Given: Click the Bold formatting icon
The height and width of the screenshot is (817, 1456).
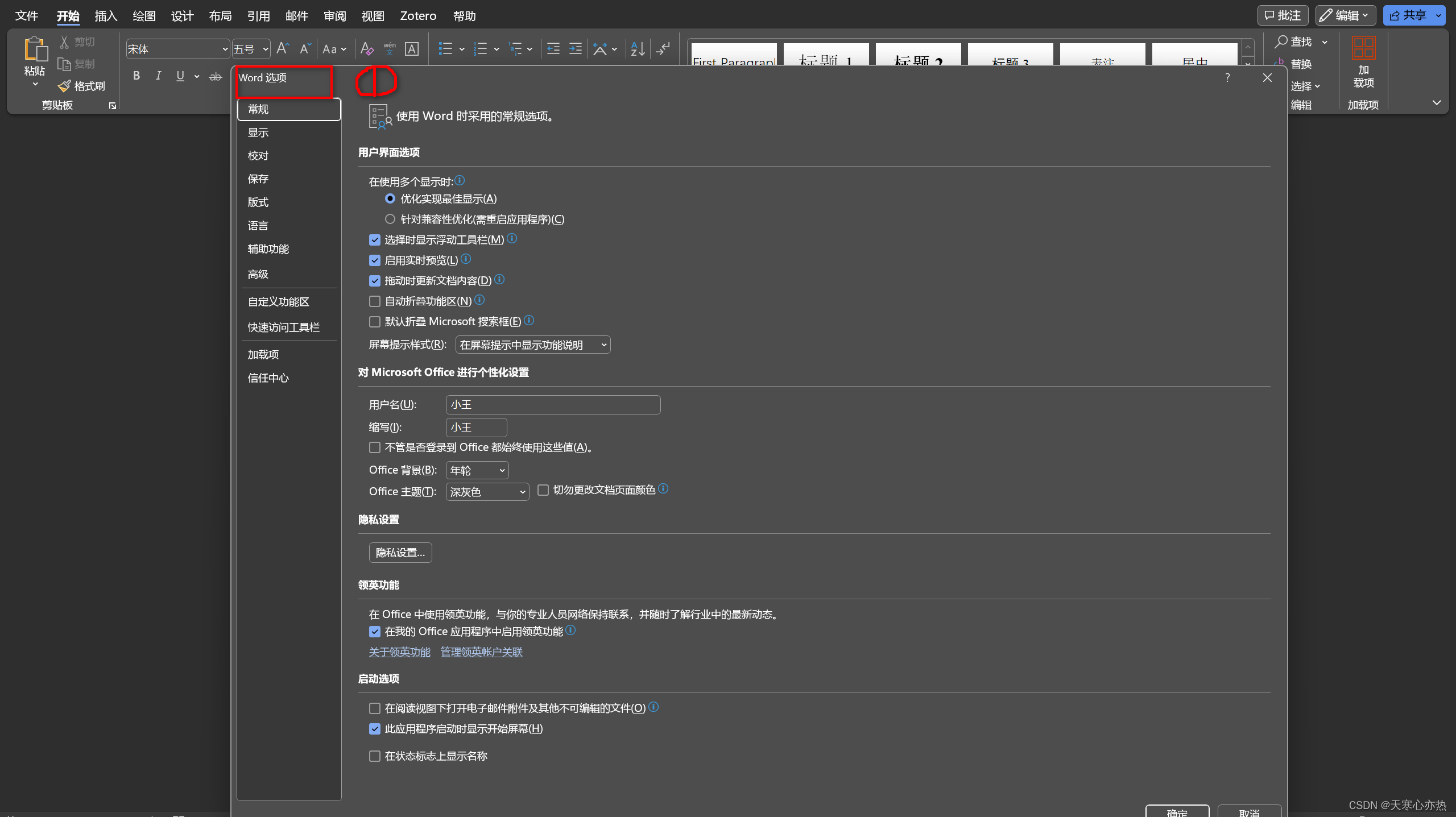Looking at the screenshot, I should [136, 76].
